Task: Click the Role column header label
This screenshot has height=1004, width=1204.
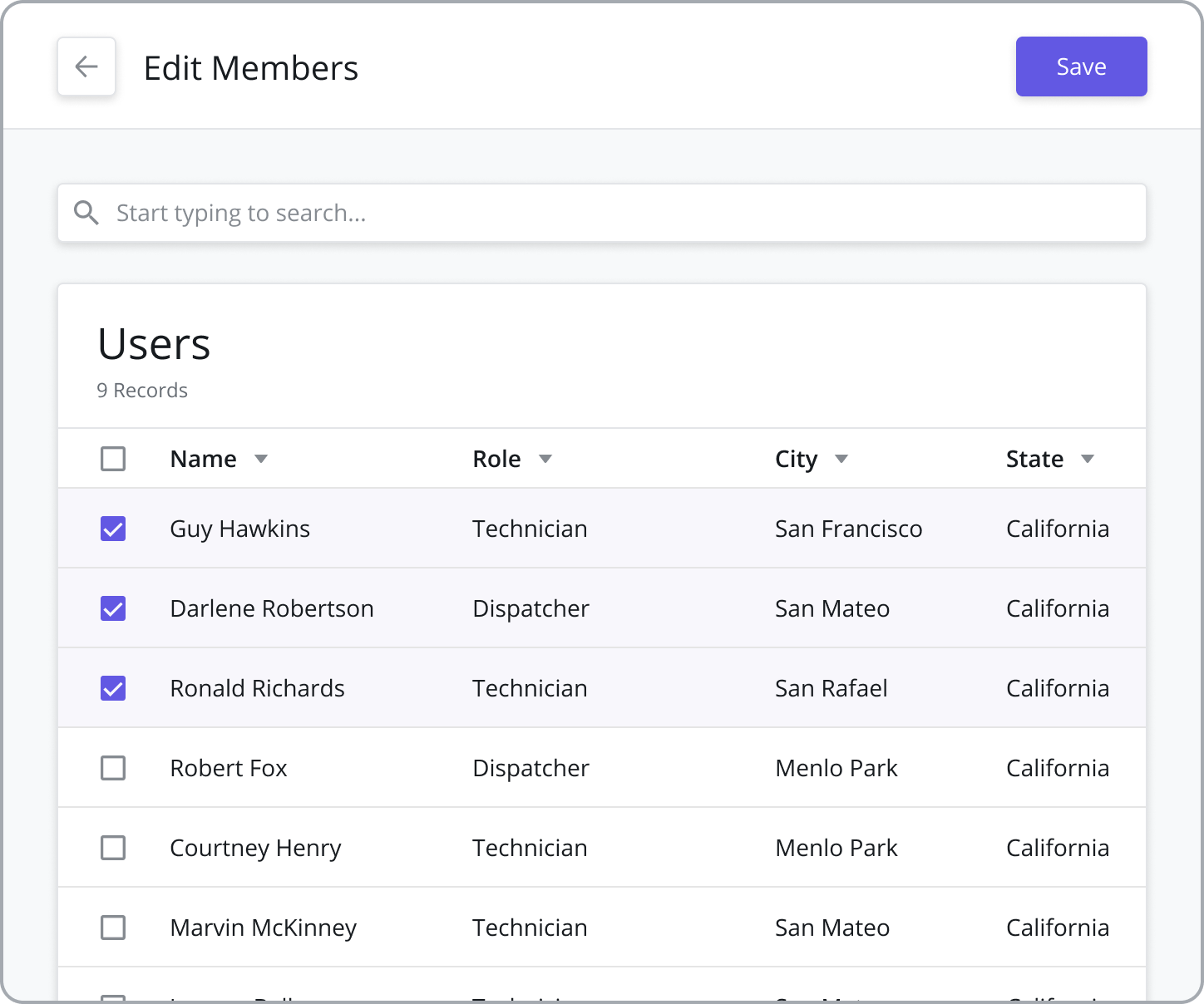Action: [x=497, y=459]
